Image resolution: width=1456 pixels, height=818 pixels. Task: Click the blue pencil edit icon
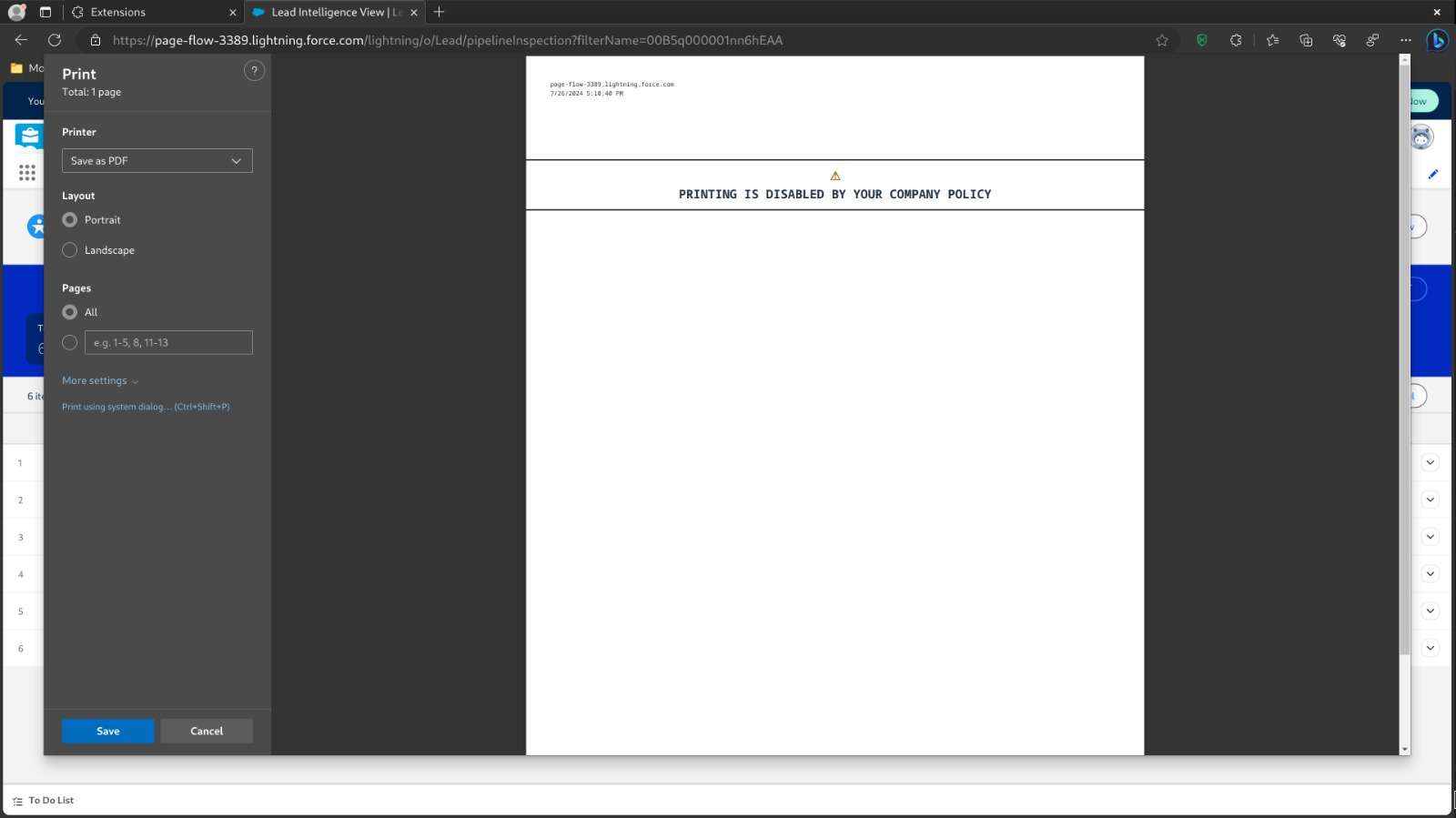[x=1433, y=174]
